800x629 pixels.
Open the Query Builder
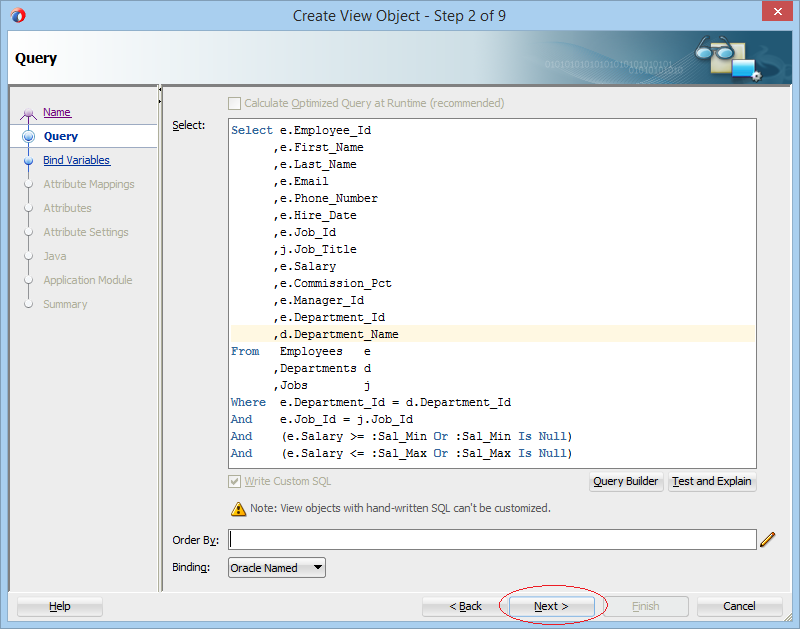tap(626, 481)
